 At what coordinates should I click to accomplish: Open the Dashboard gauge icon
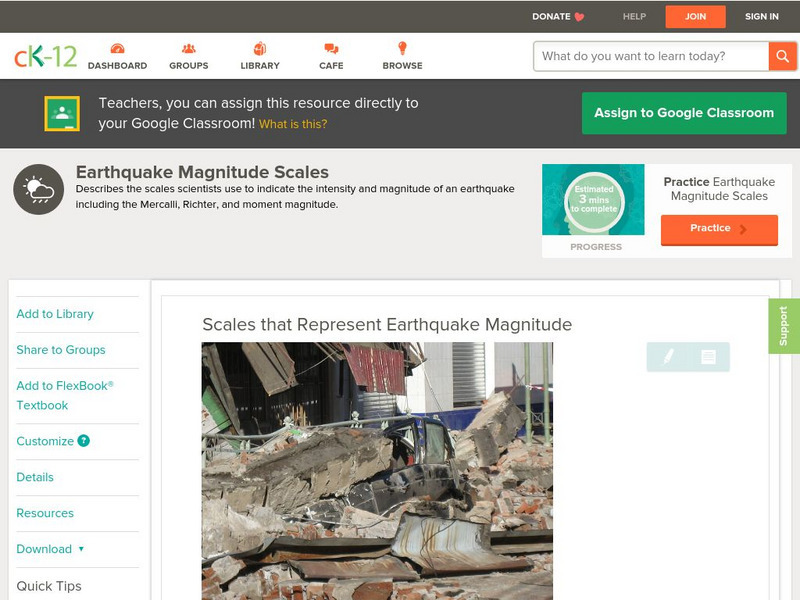point(117,48)
